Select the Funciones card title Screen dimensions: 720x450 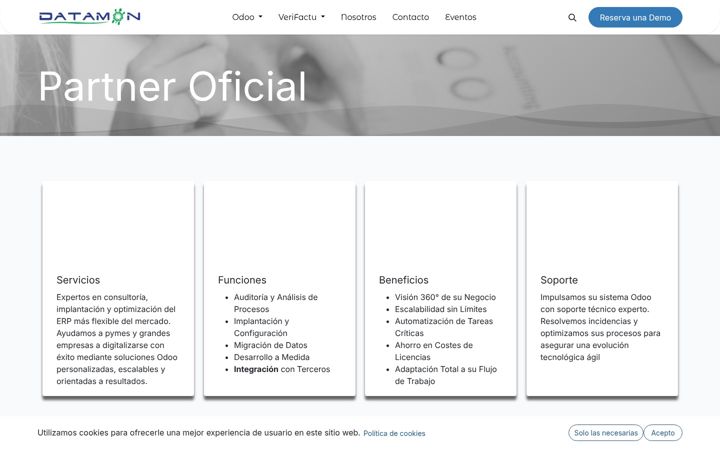(x=242, y=280)
